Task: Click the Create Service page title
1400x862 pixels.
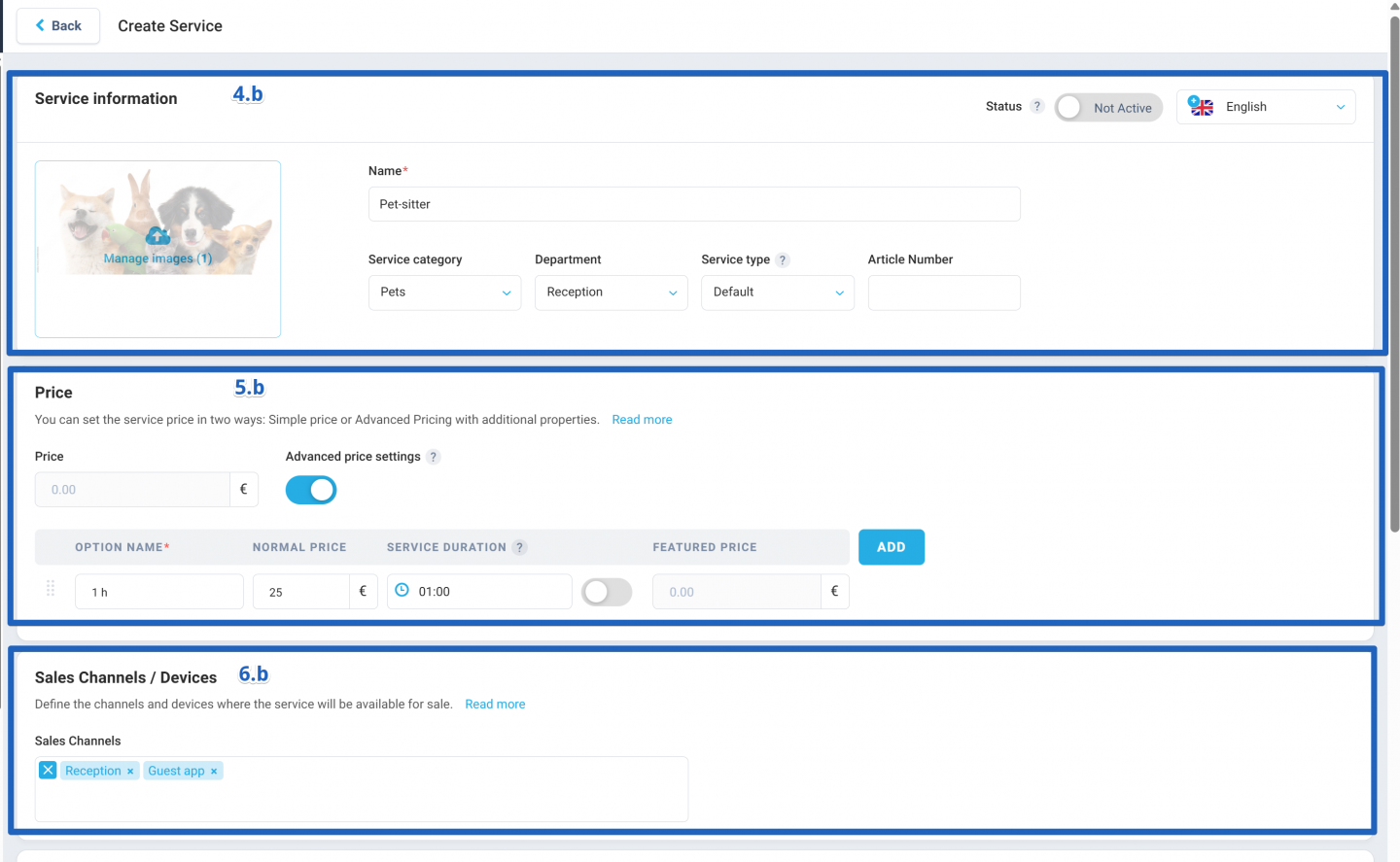Action: pos(170,26)
